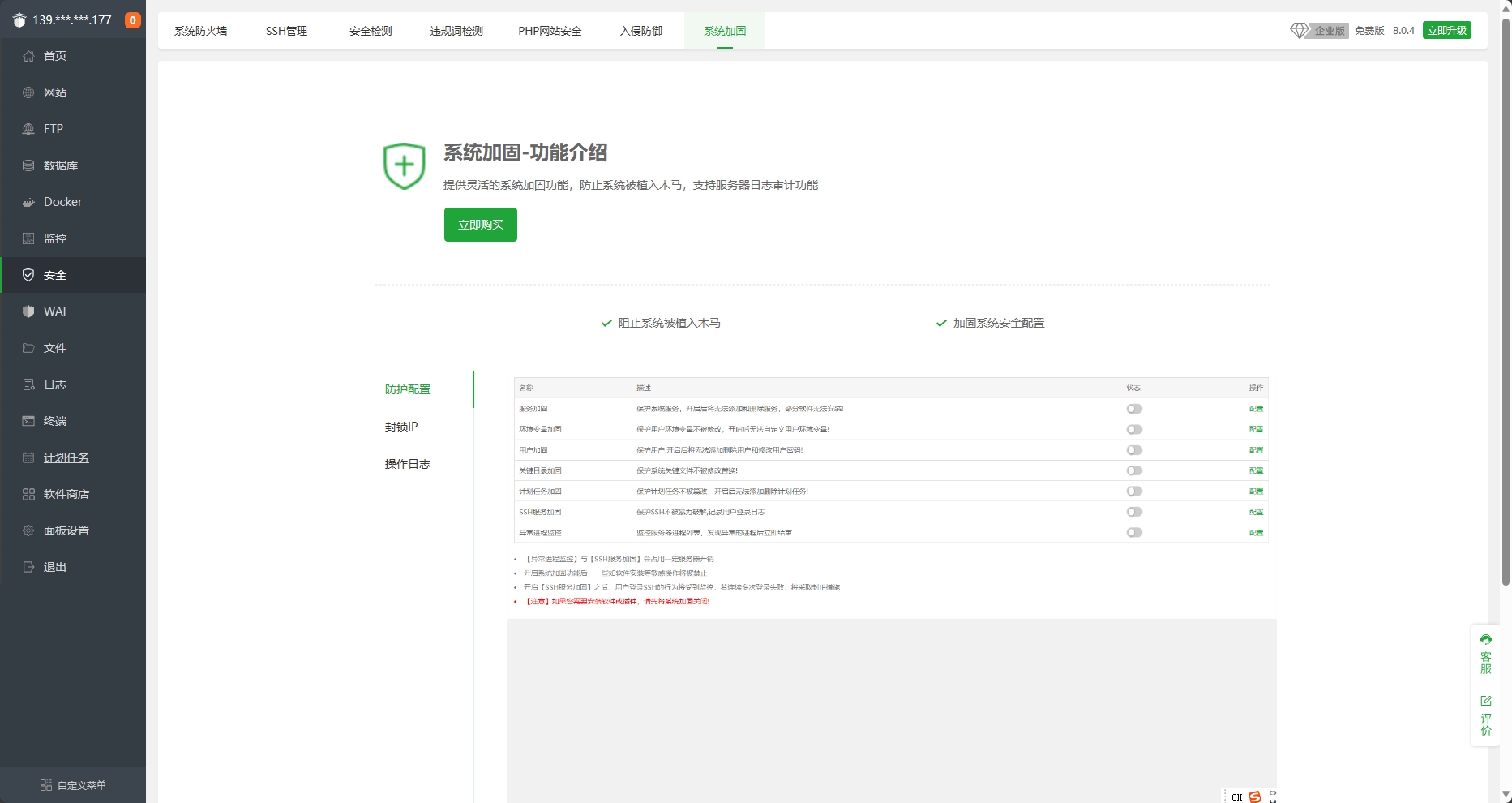The height and width of the screenshot is (803, 1512).
Task: Click the 评价 feedback icon on the right edge
Action: tap(1485, 701)
